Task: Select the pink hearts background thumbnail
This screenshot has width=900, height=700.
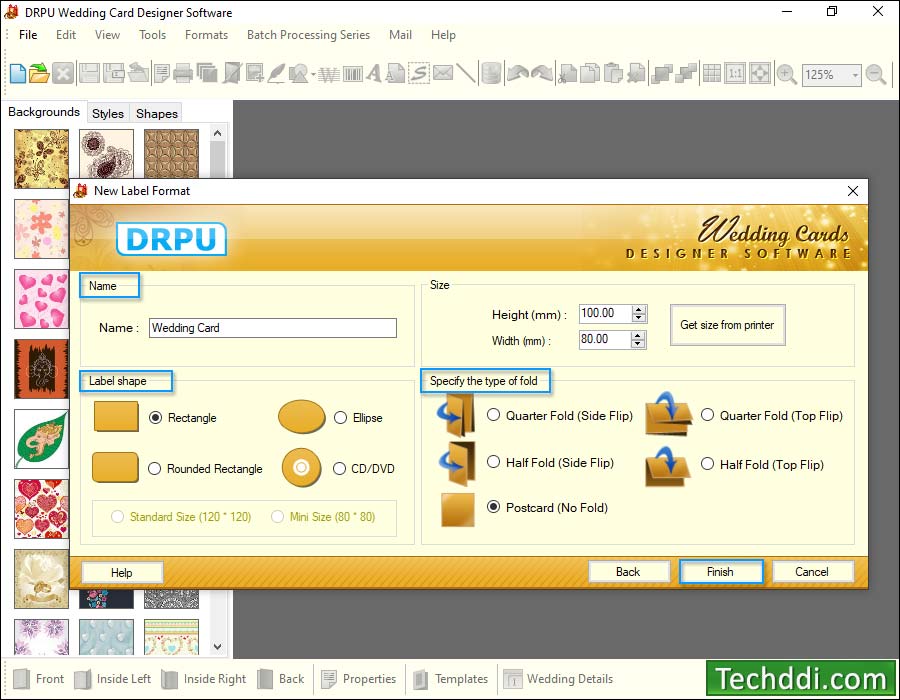Action: [41, 300]
